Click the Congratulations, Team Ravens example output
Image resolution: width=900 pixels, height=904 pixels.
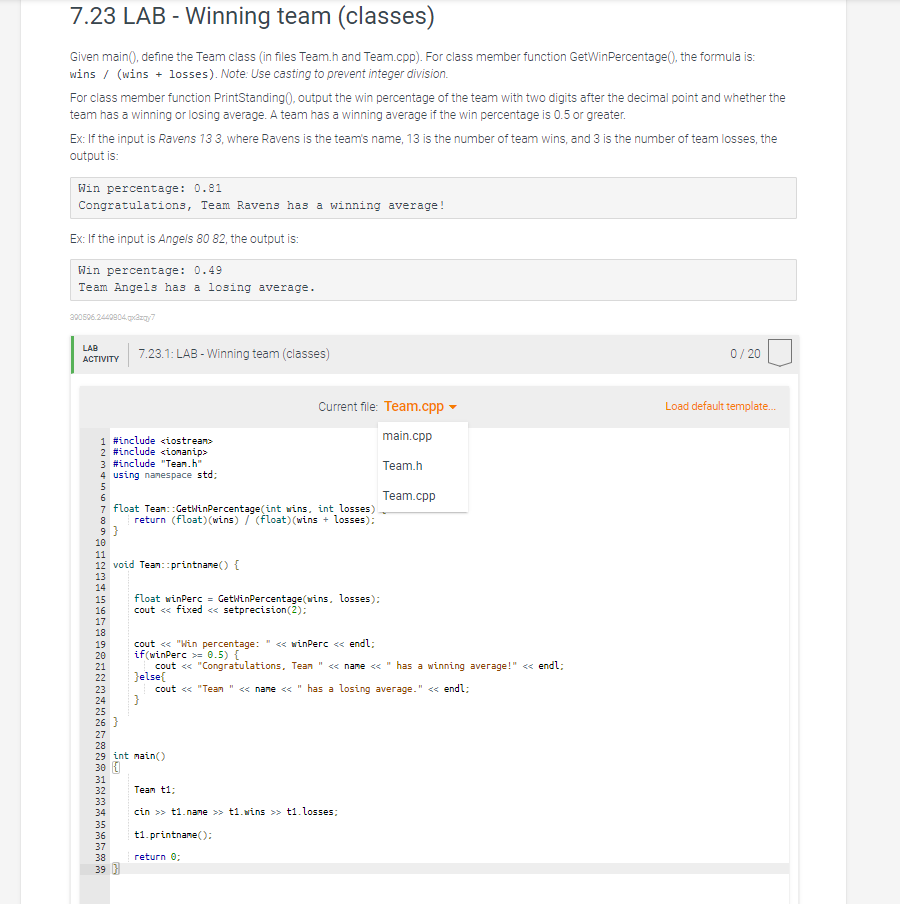262,205
